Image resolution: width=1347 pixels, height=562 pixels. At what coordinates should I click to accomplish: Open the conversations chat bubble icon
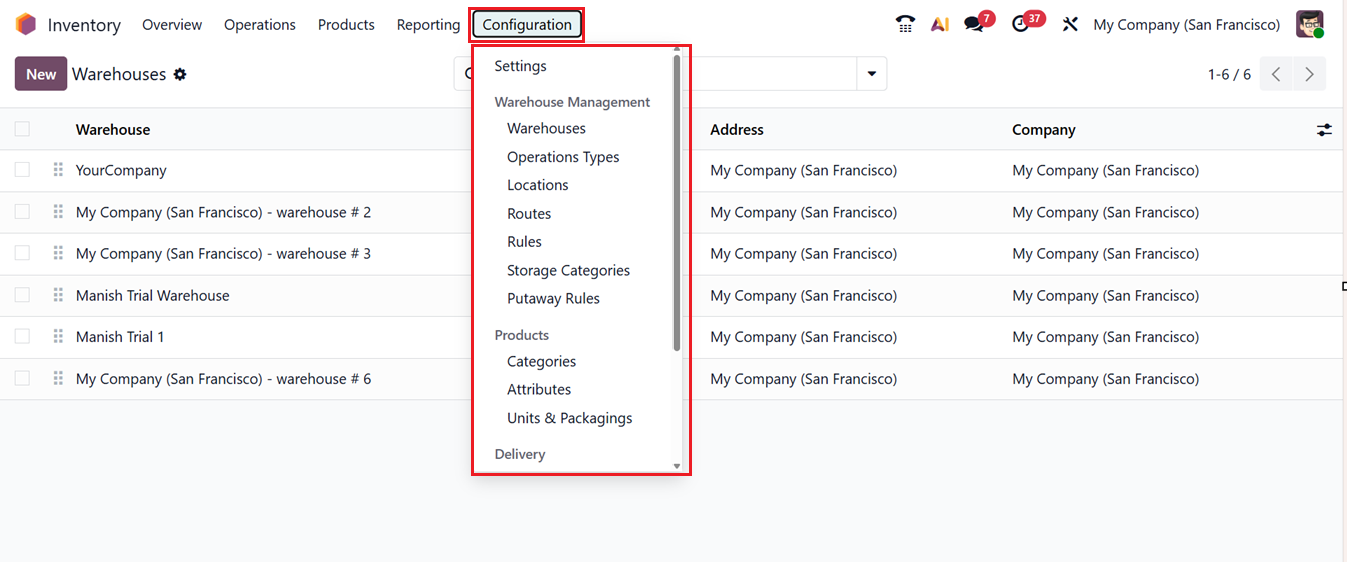click(x=974, y=25)
